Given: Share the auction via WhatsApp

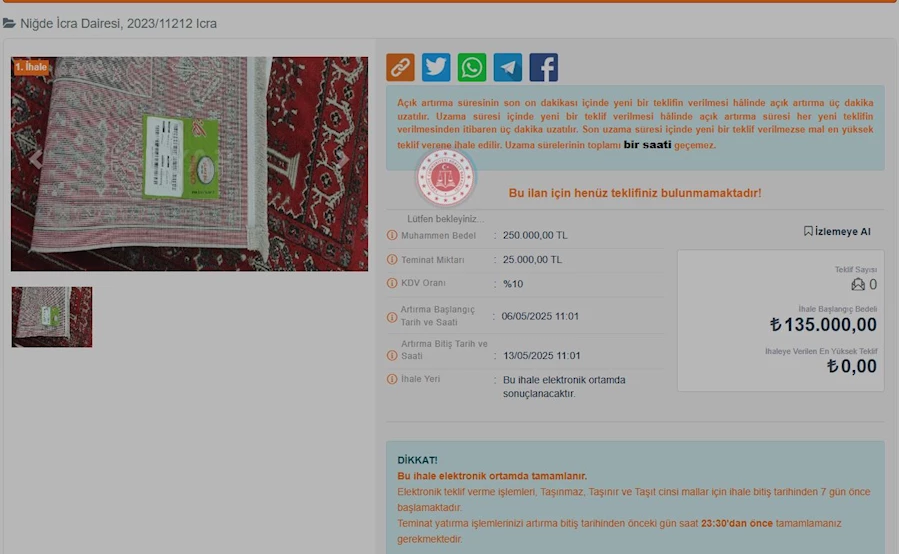Looking at the screenshot, I should pyautogui.click(x=472, y=67).
